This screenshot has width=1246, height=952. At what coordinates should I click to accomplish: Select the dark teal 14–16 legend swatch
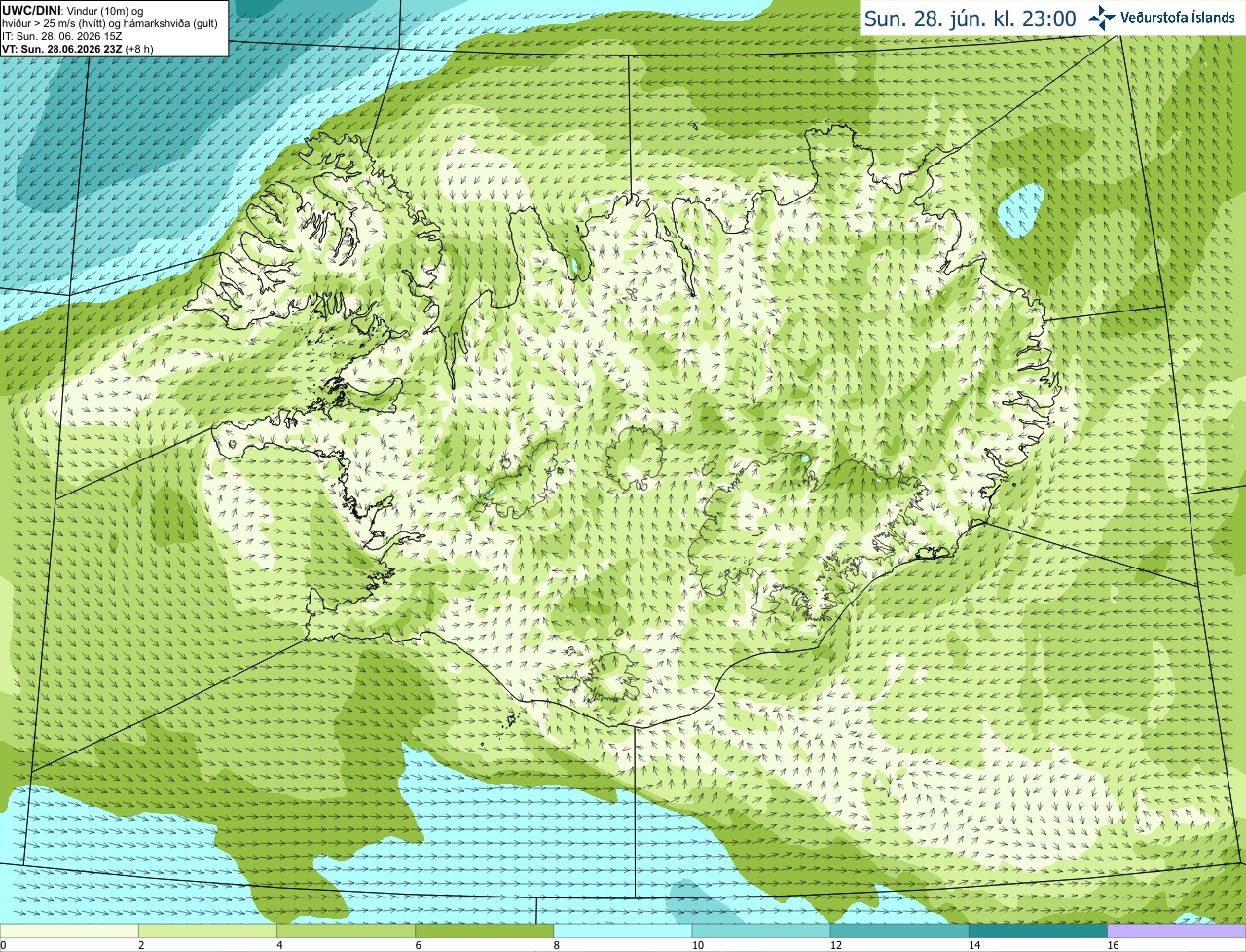pos(1038,931)
